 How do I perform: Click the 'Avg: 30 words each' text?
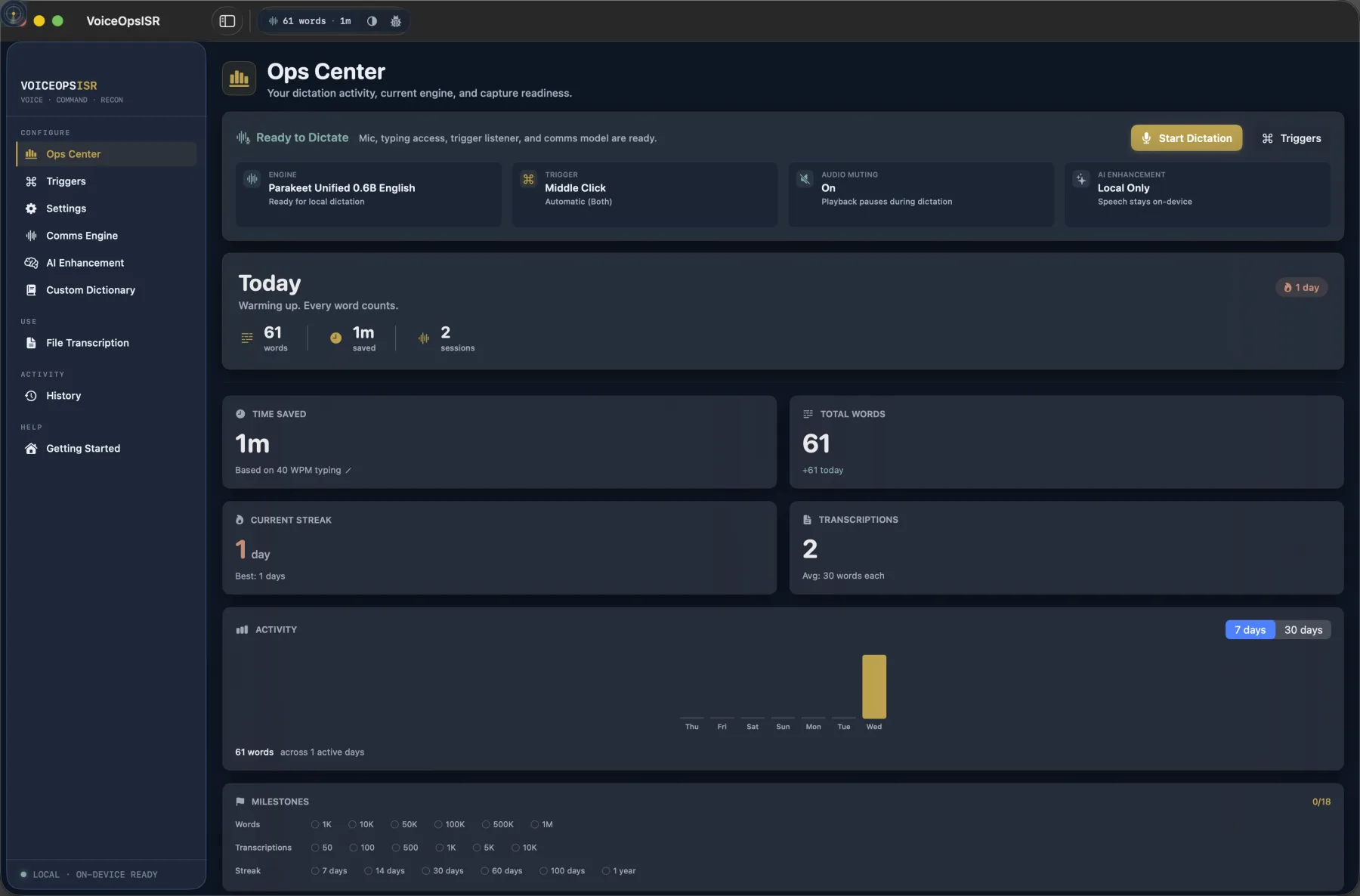843,576
